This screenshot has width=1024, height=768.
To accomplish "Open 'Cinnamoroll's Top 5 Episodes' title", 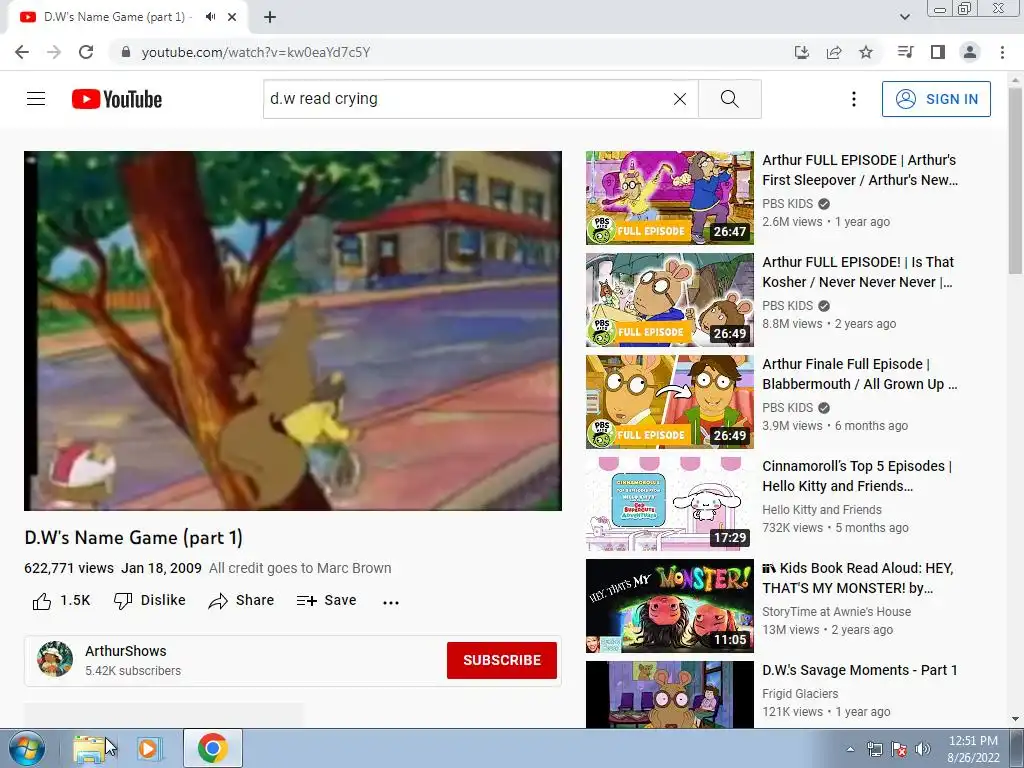I will pos(857,475).
